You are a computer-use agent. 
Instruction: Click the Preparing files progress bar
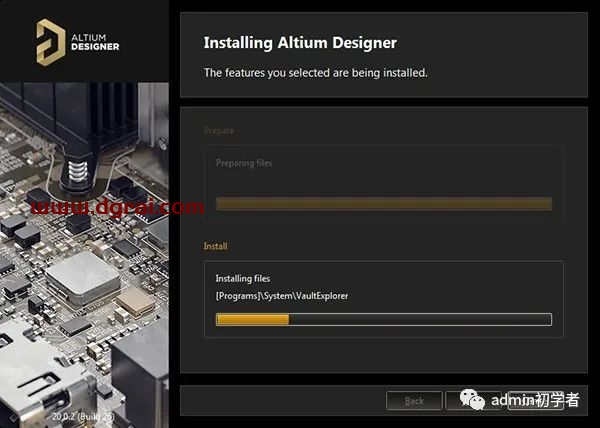click(x=384, y=204)
